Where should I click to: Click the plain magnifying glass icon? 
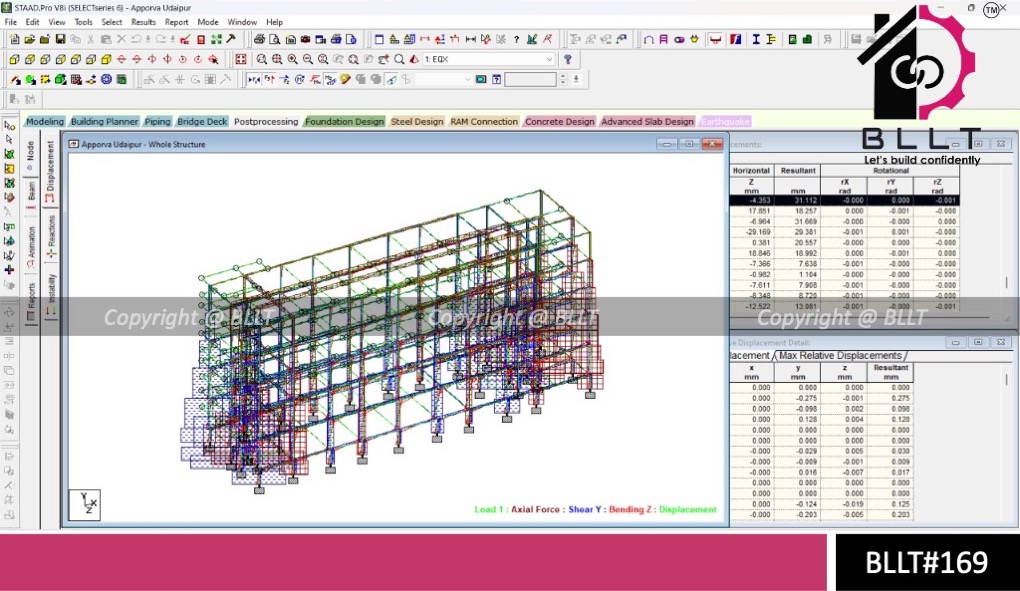399,59
